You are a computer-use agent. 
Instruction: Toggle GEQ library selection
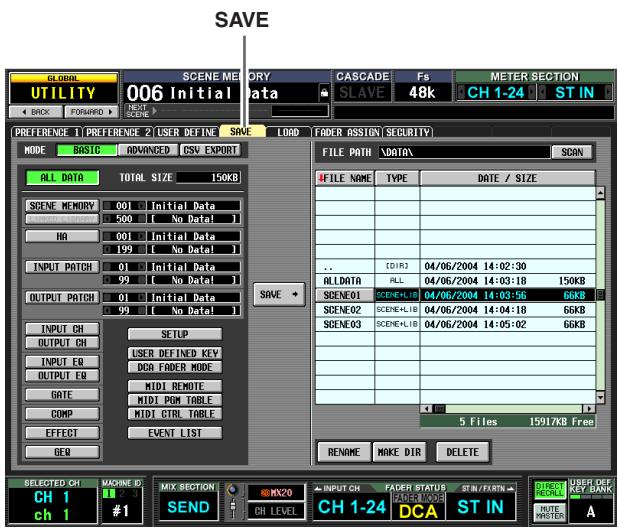pyautogui.click(x=62, y=452)
